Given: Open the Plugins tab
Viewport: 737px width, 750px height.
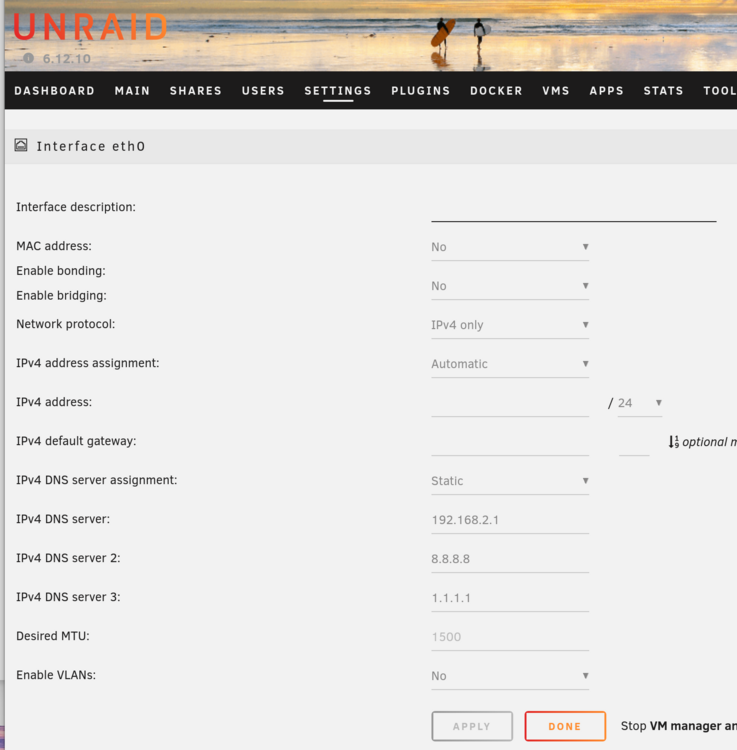Looking at the screenshot, I should 420,91.
